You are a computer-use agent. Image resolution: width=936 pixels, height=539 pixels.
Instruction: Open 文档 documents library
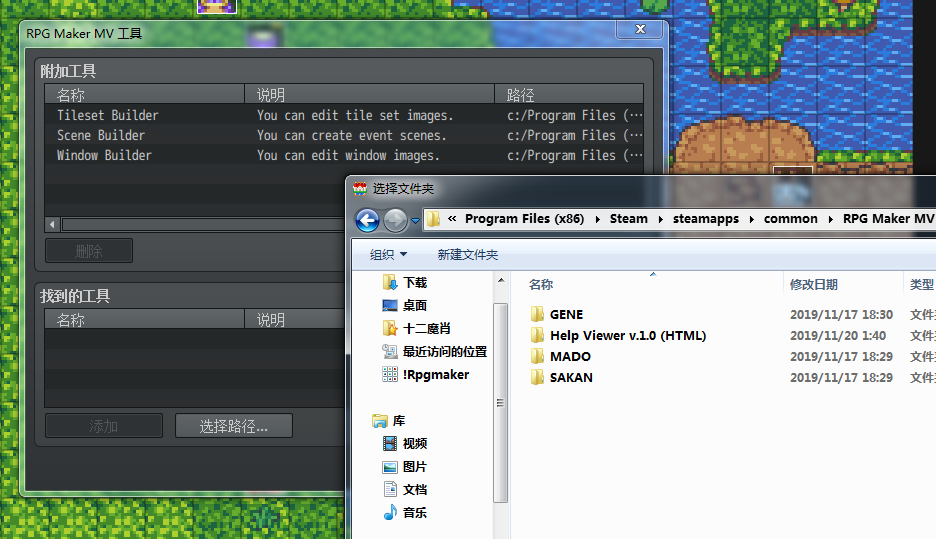[x=415, y=489]
